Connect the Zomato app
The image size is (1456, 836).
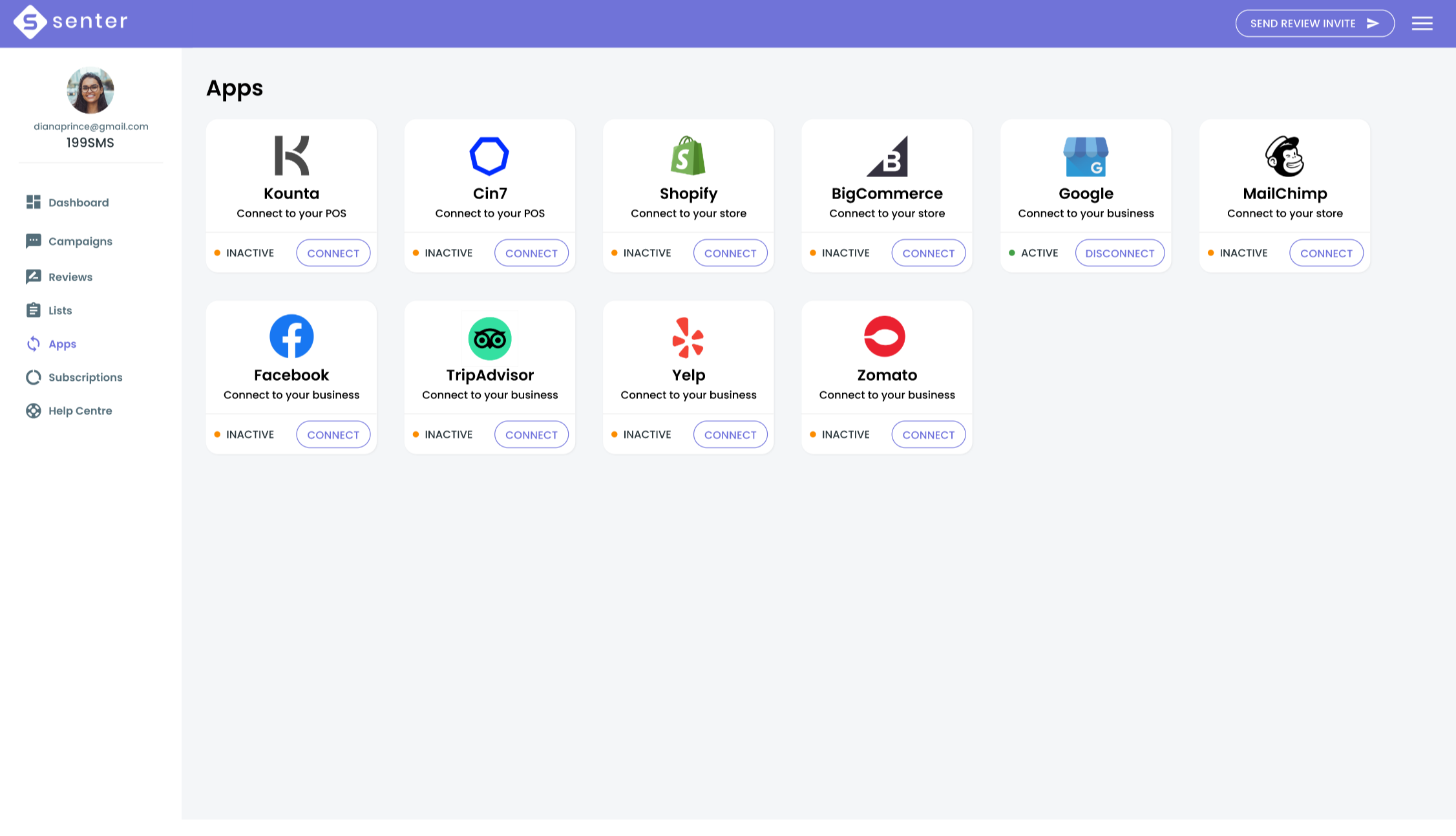tap(928, 434)
